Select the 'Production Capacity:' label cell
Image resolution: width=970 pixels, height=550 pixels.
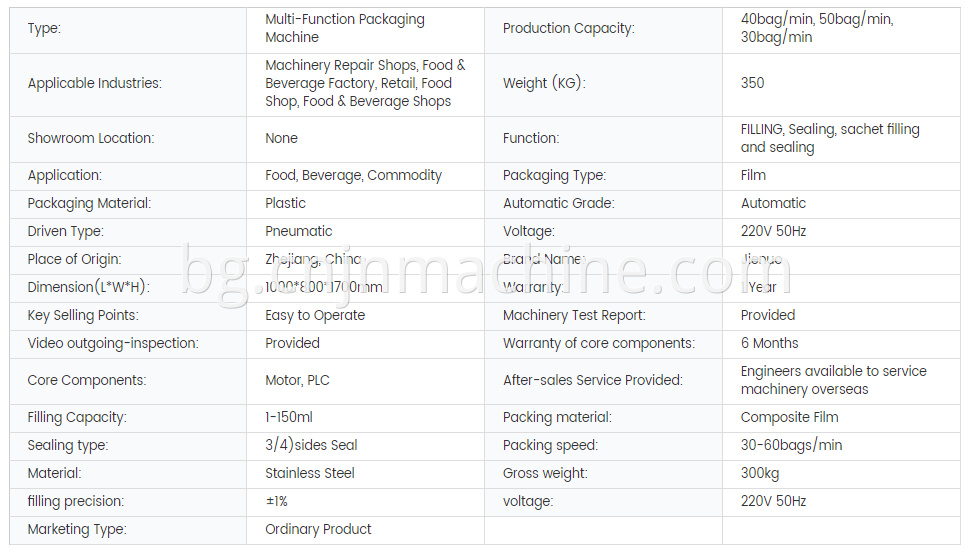coord(603,30)
